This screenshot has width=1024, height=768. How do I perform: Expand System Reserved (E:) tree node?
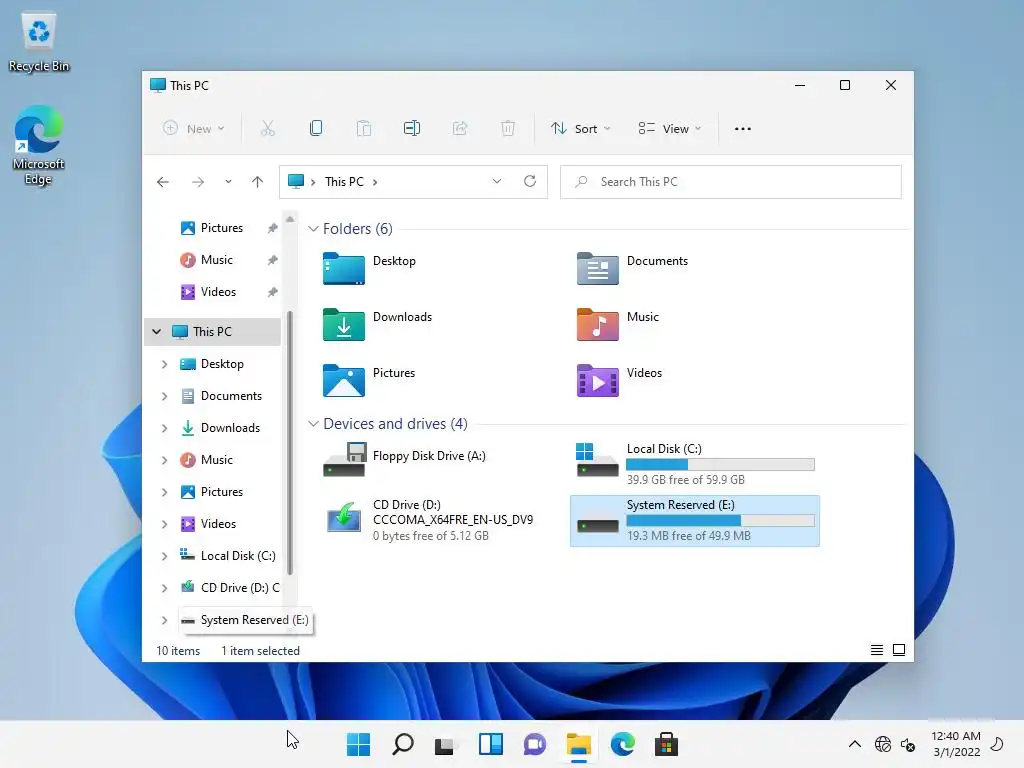coord(165,620)
